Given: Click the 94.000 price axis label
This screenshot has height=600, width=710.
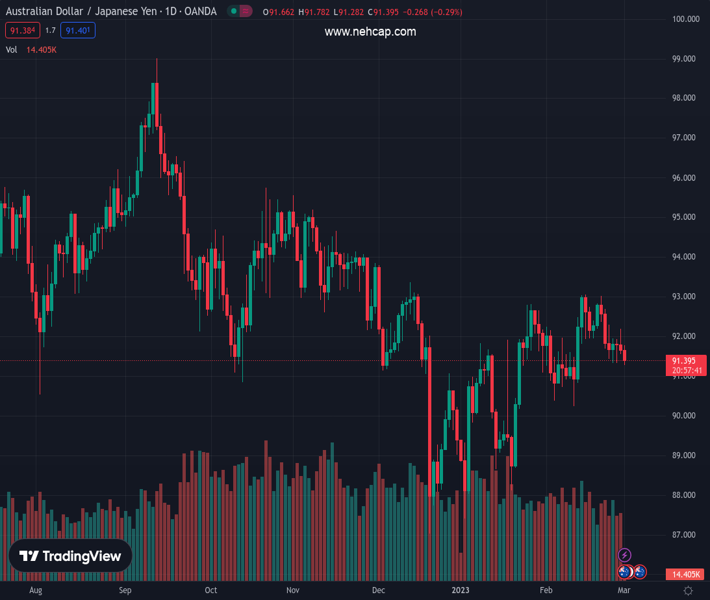Looking at the screenshot, I should pyautogui.click(x=684, y=257).
